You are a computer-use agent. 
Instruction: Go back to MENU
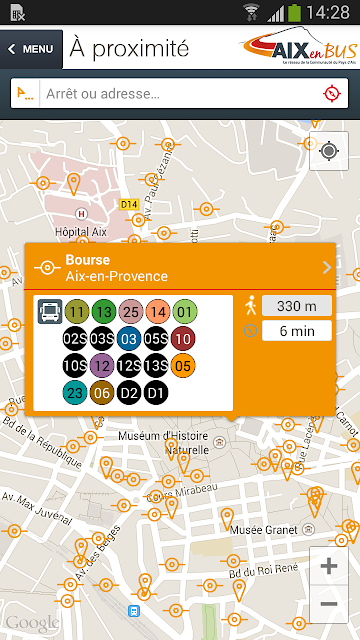point(31,49)
